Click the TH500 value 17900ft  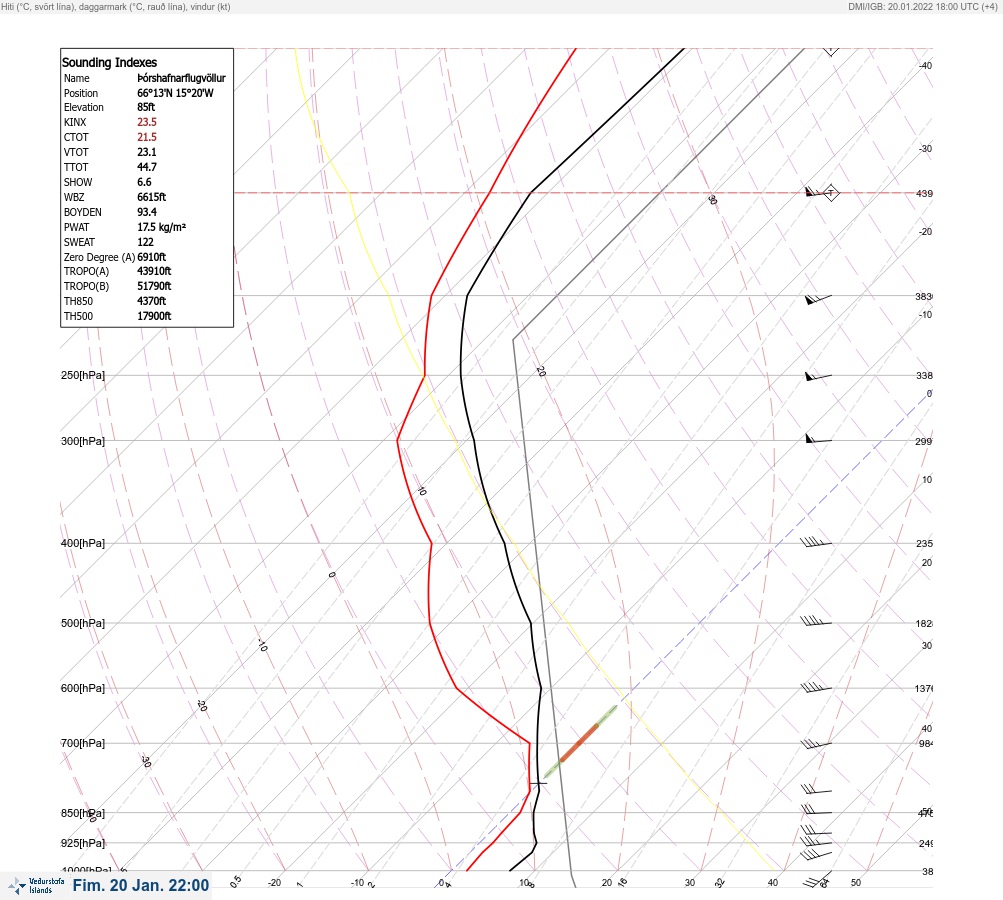(x=154, y=316)
